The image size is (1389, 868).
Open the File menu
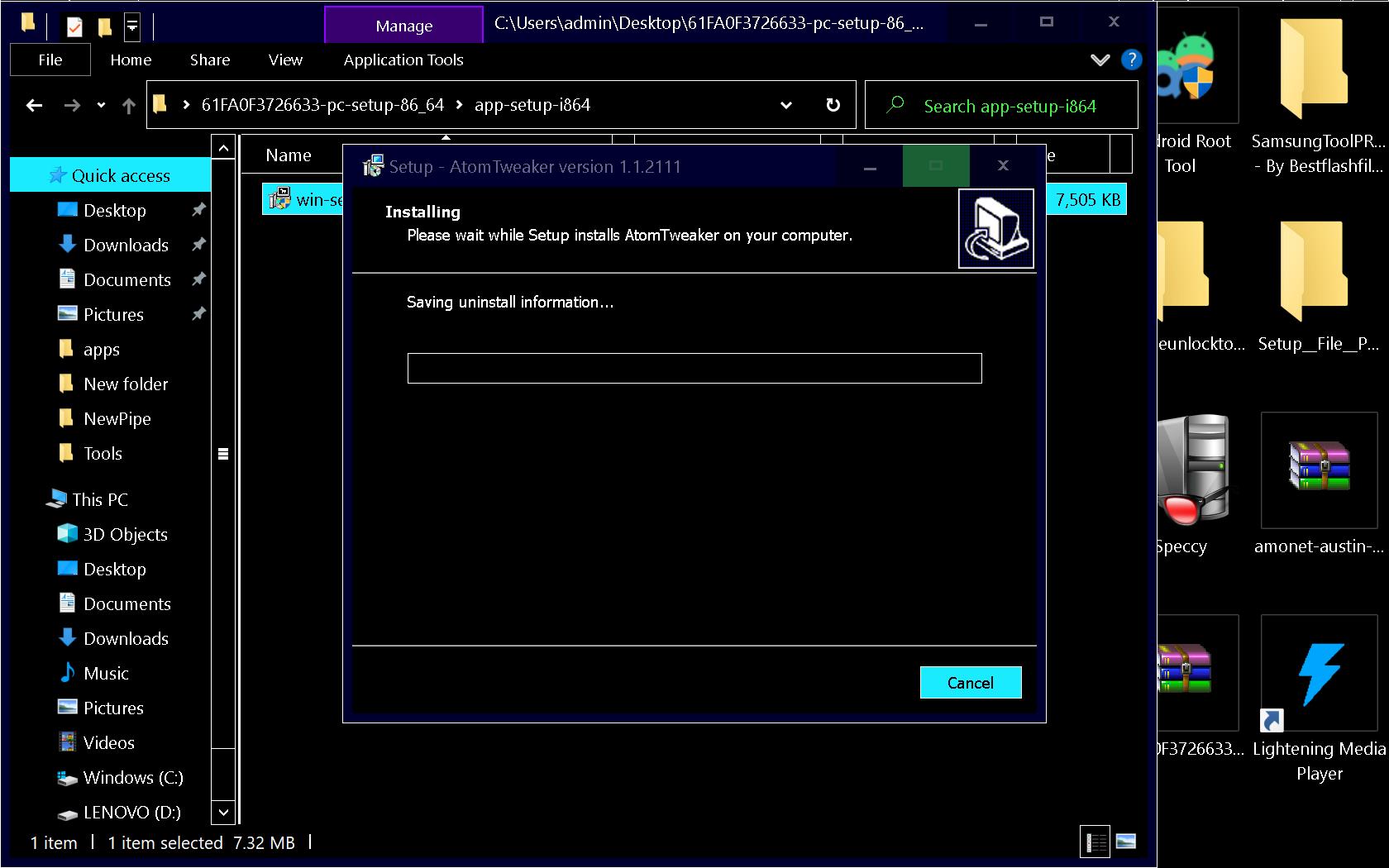(x=50, y=60)
